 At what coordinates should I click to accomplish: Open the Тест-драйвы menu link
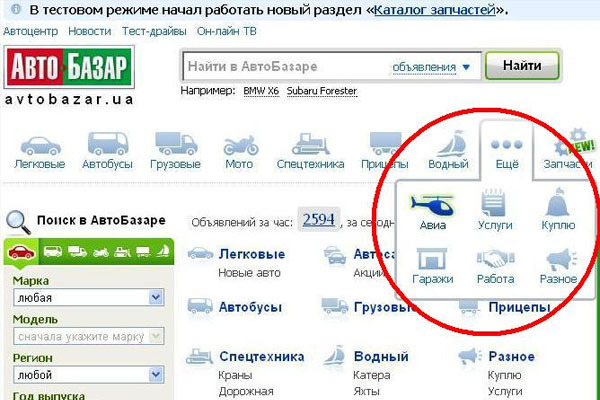[149, 31]
